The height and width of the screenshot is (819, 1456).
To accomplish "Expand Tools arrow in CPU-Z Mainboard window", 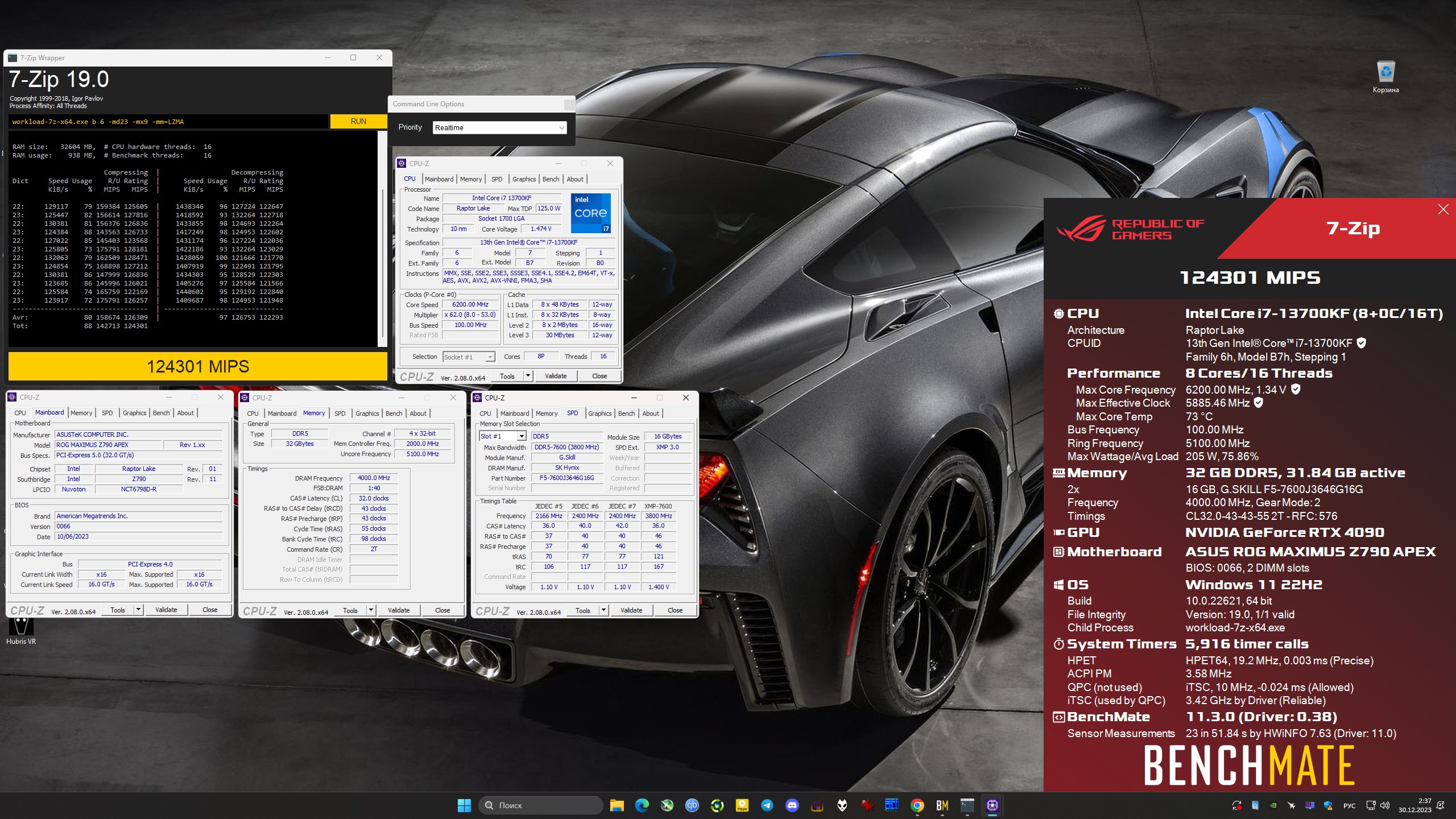I will click(x=138, y=610).
